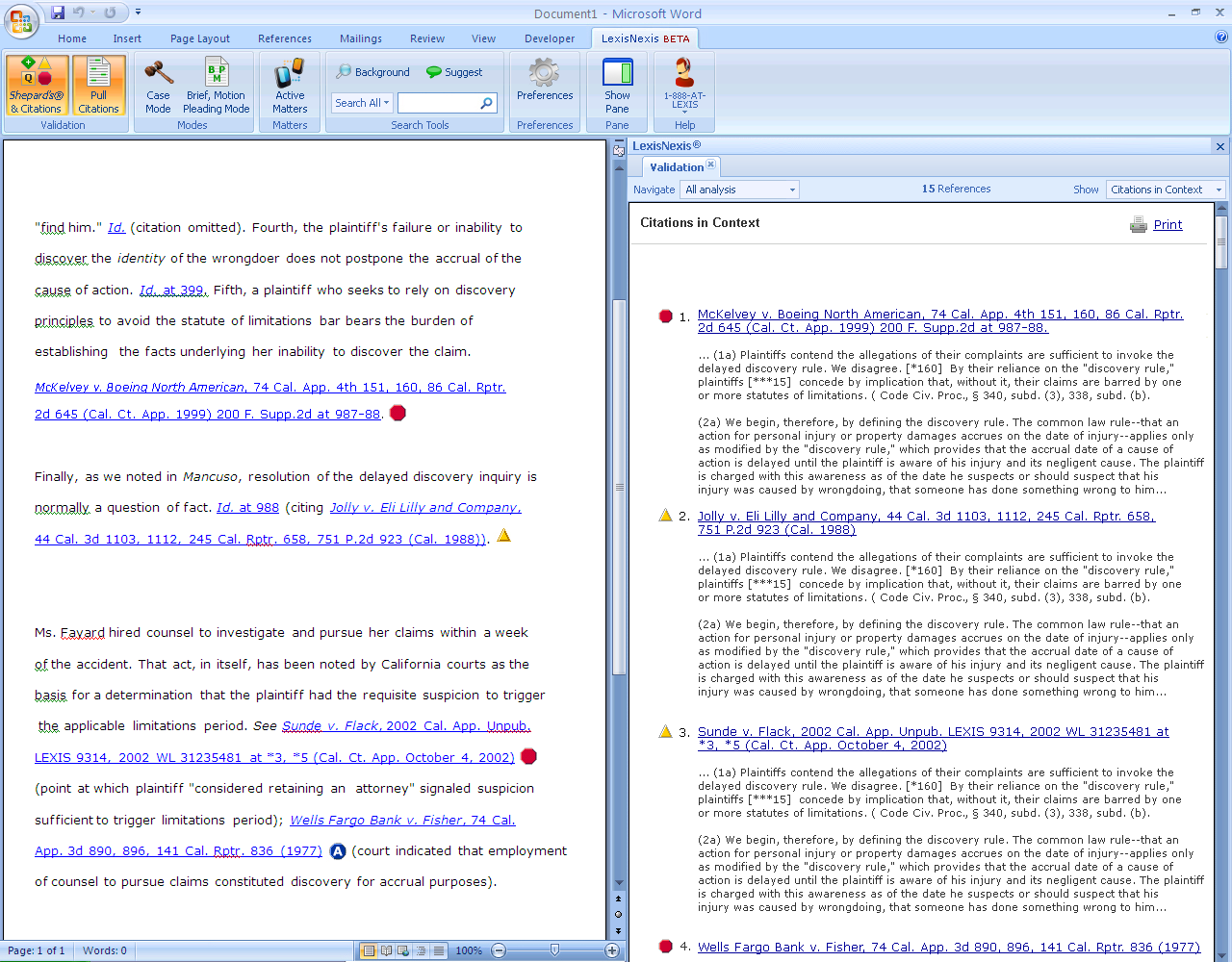Click the Id. at 399 citation link
This screenshot has width=1232, height=962.
tap(172, 291)
